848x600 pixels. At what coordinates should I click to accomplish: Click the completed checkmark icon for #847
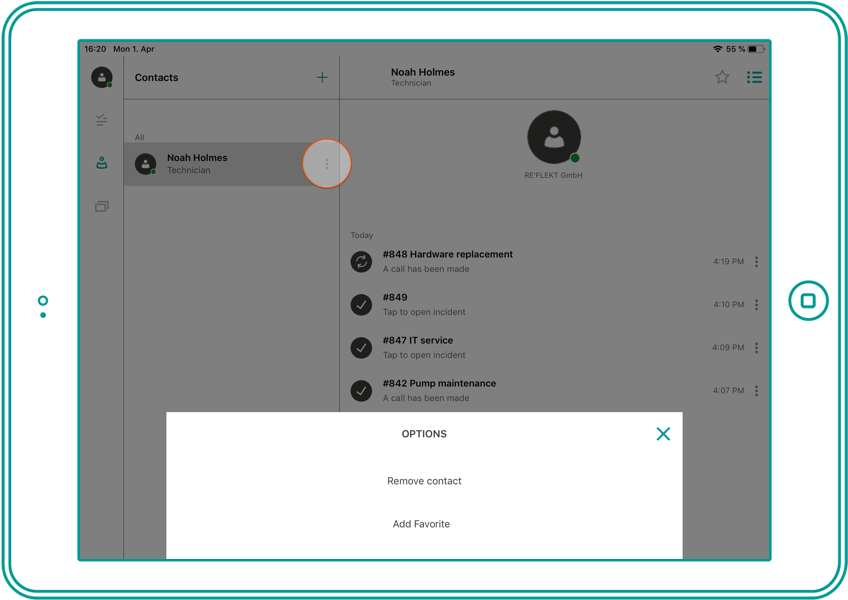pyautogui.click(x=362, y=348)
